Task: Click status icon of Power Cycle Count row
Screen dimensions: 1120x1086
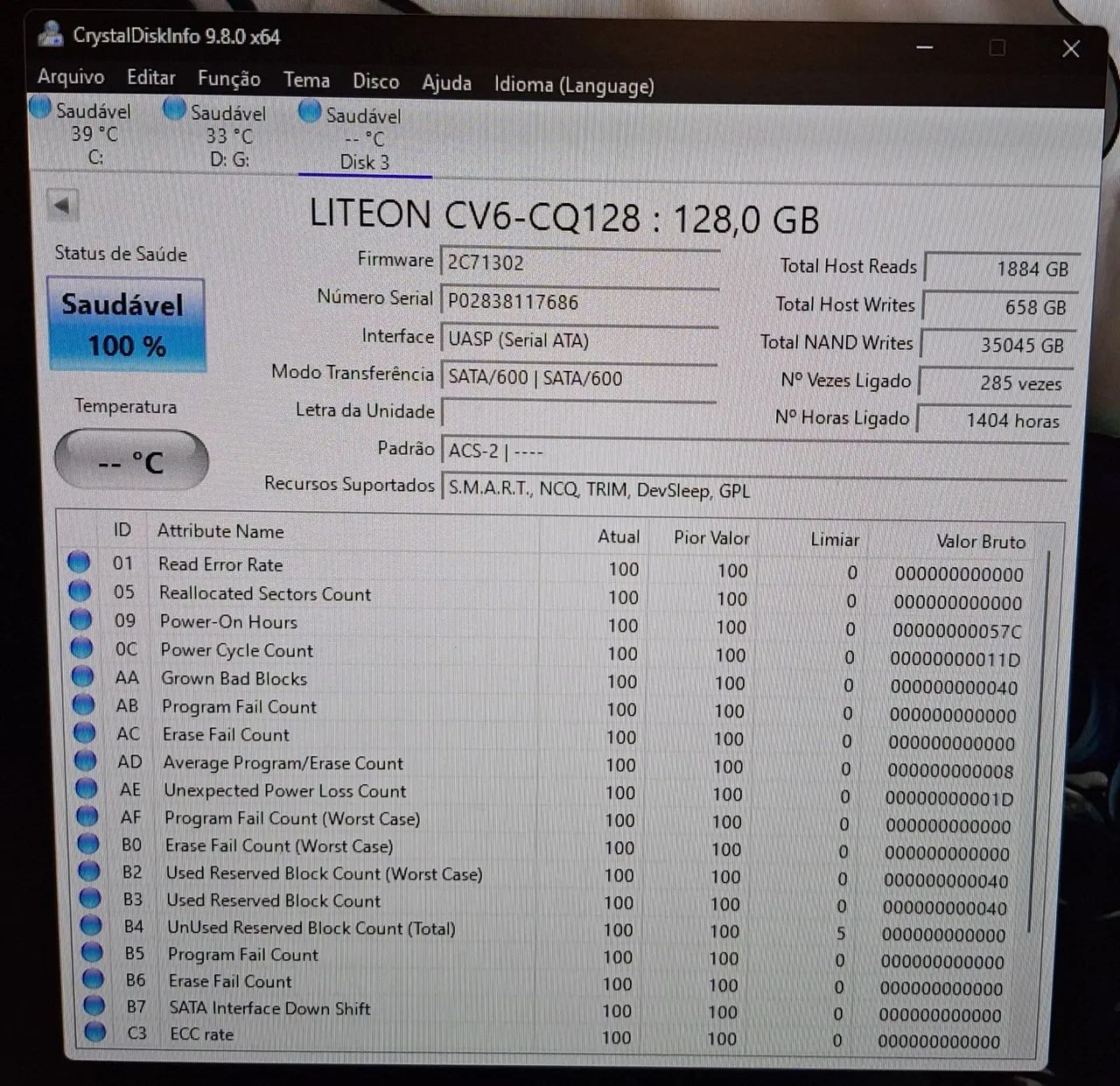Action: (x=81, y=648)
